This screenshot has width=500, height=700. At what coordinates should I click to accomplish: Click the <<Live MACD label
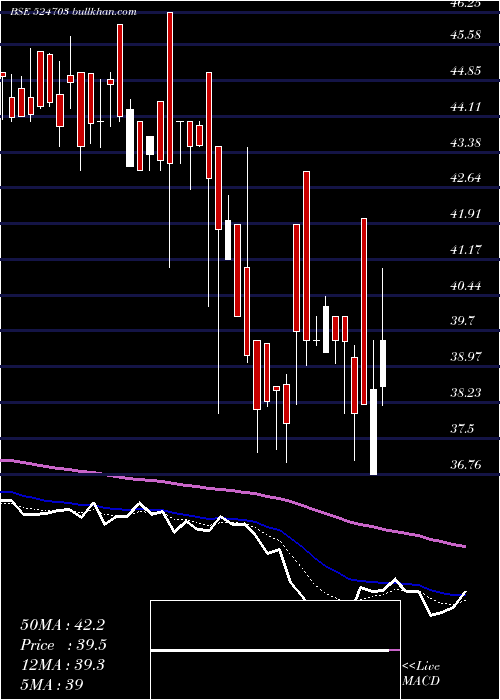click(x=421, y=674)
